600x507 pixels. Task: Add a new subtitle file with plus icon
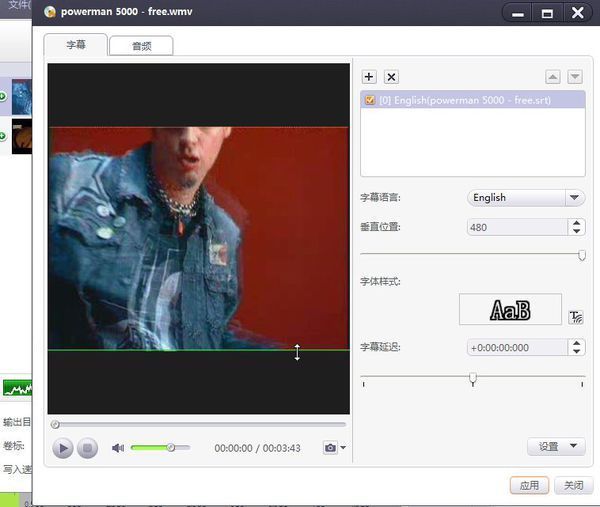pyautogui.click(x=369, y=77)
